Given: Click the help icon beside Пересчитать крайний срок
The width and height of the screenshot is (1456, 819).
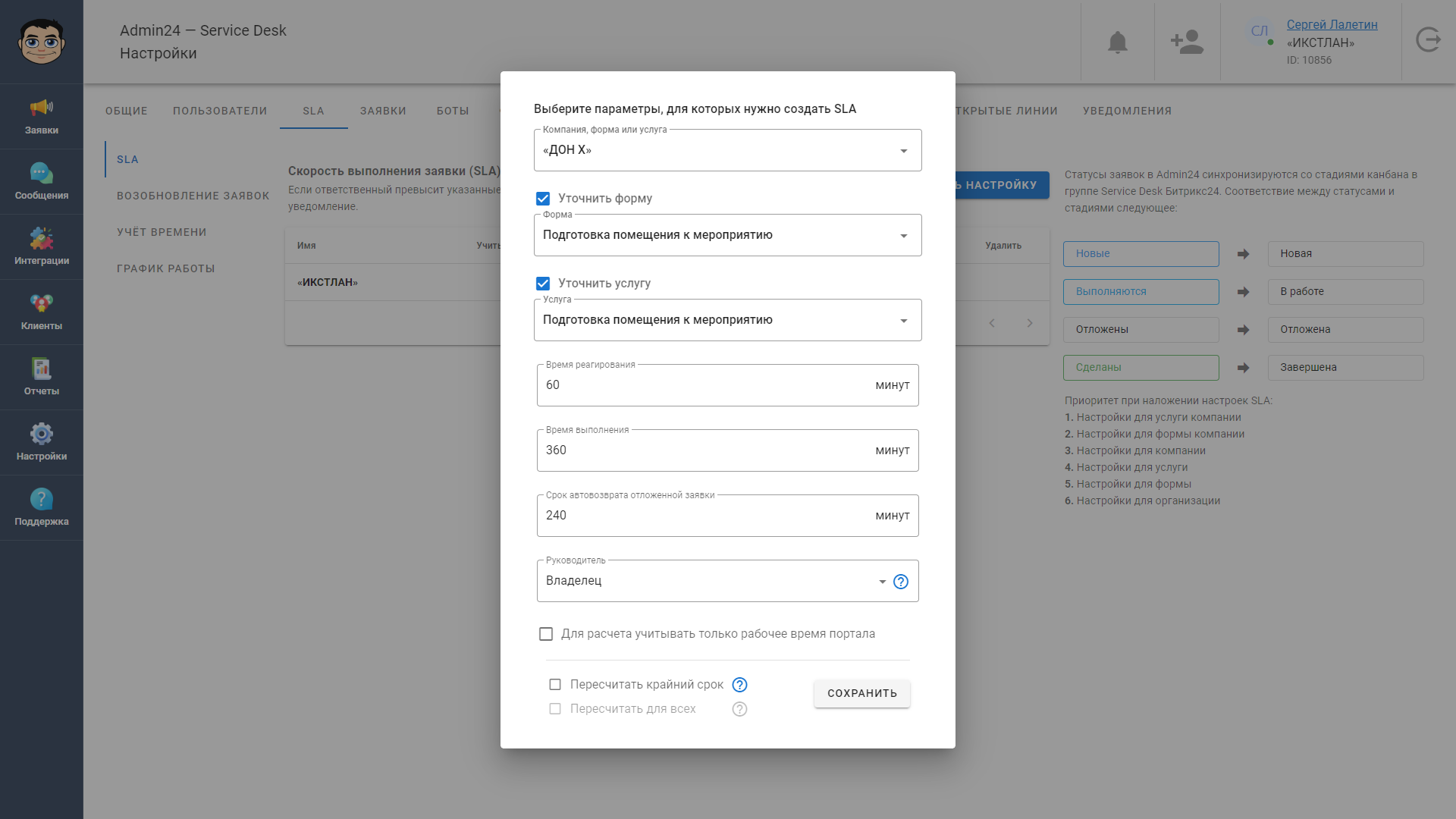Looking at the screenshot, I should 739,685.
